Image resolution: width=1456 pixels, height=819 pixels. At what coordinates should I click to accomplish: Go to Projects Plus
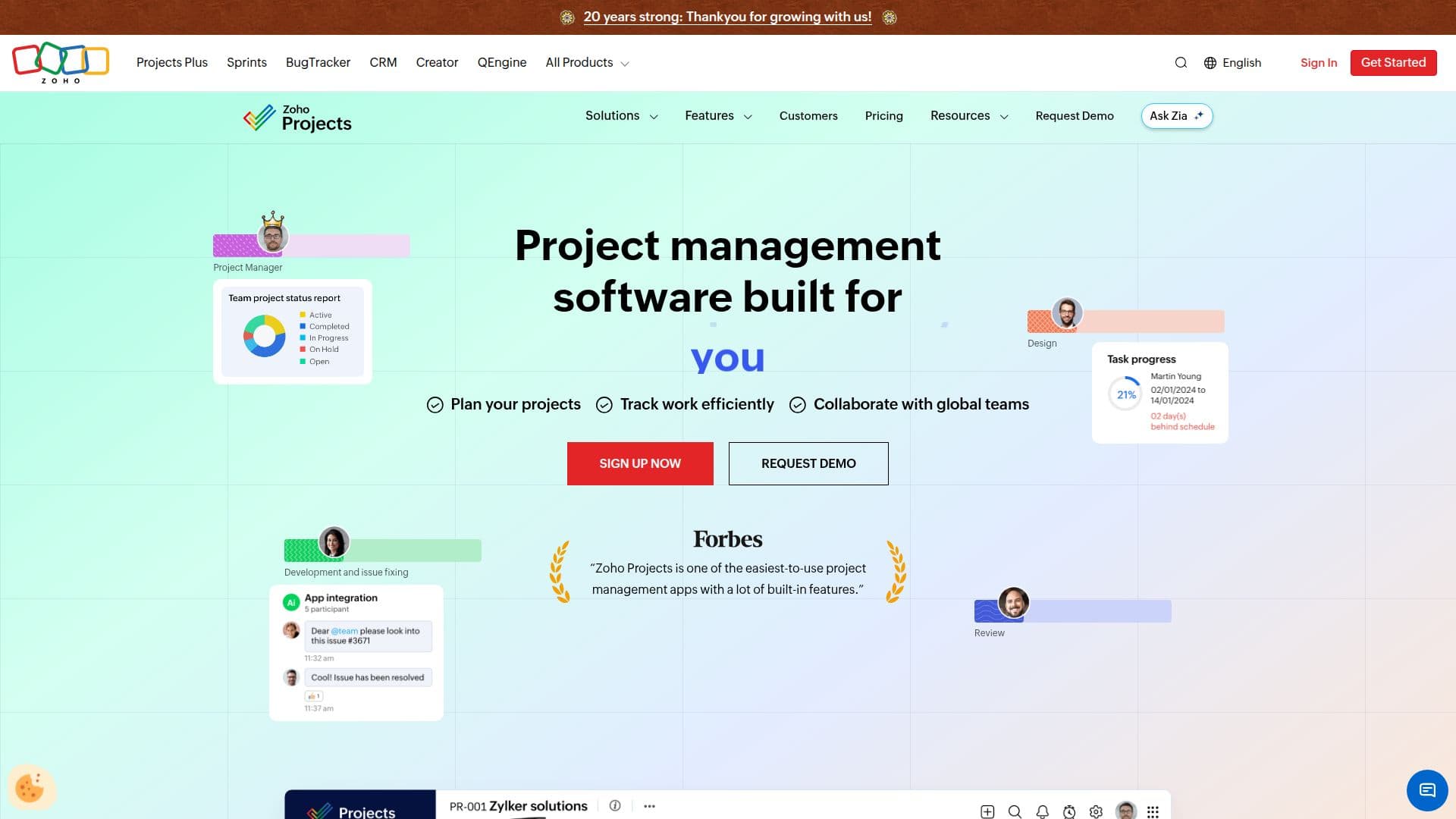coord(172,63)
